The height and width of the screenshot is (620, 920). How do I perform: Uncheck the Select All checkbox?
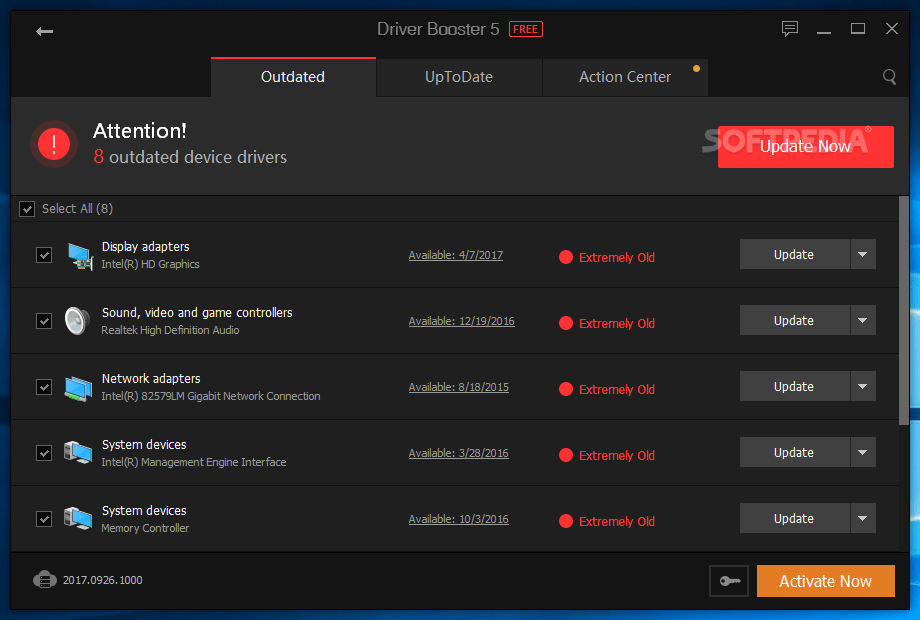[x=27, y=209]
